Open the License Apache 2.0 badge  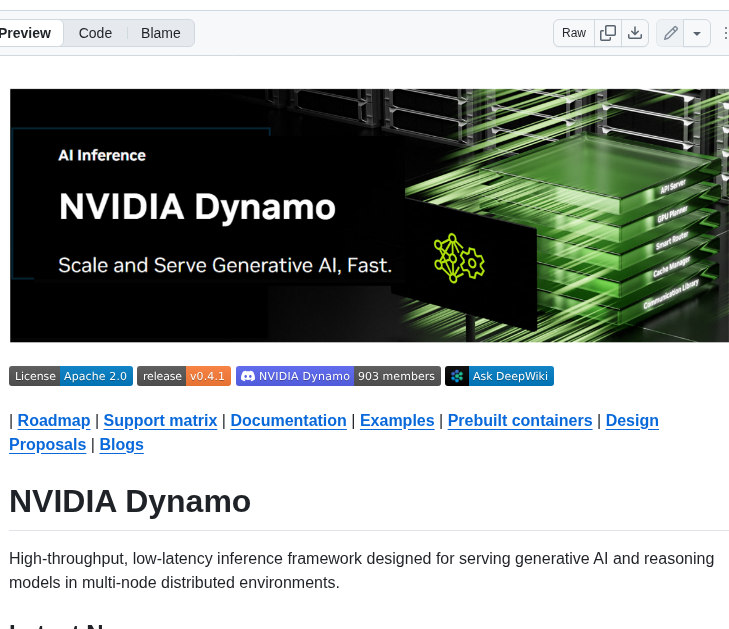pos(71,376)
